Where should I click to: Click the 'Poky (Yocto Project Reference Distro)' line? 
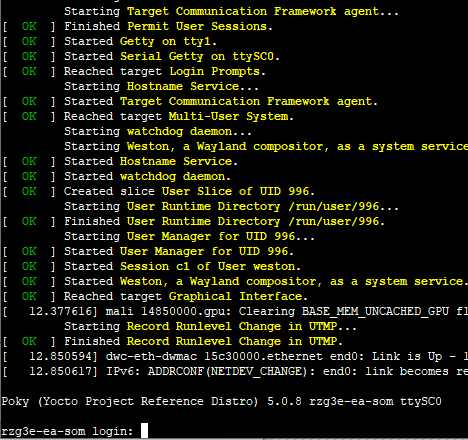click(221, 401)
